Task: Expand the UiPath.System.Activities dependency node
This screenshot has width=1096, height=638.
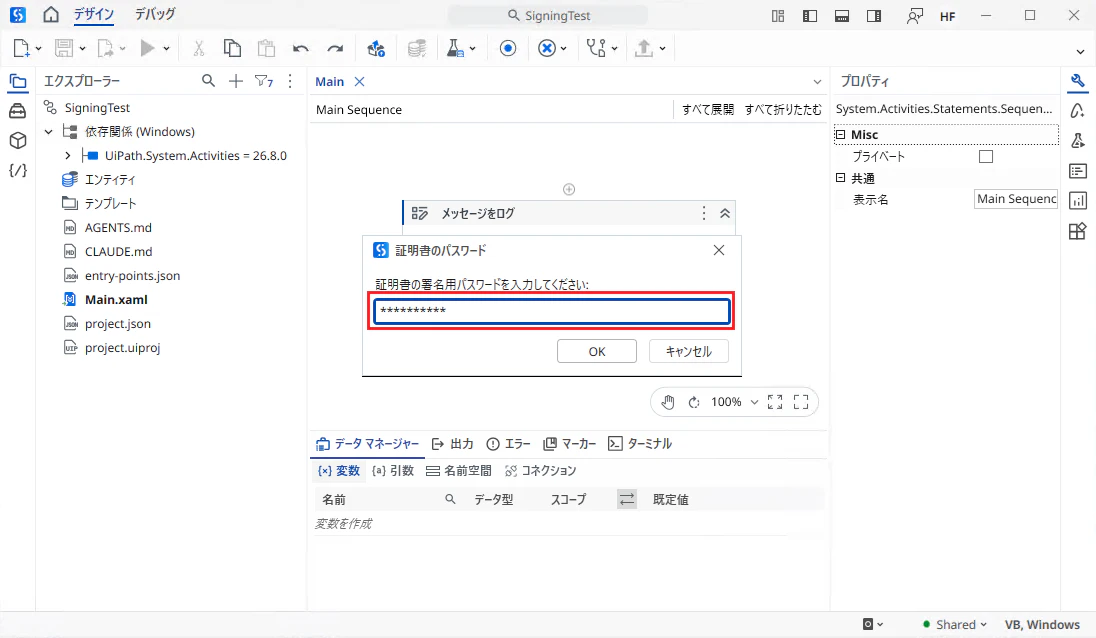Action: 68,155
